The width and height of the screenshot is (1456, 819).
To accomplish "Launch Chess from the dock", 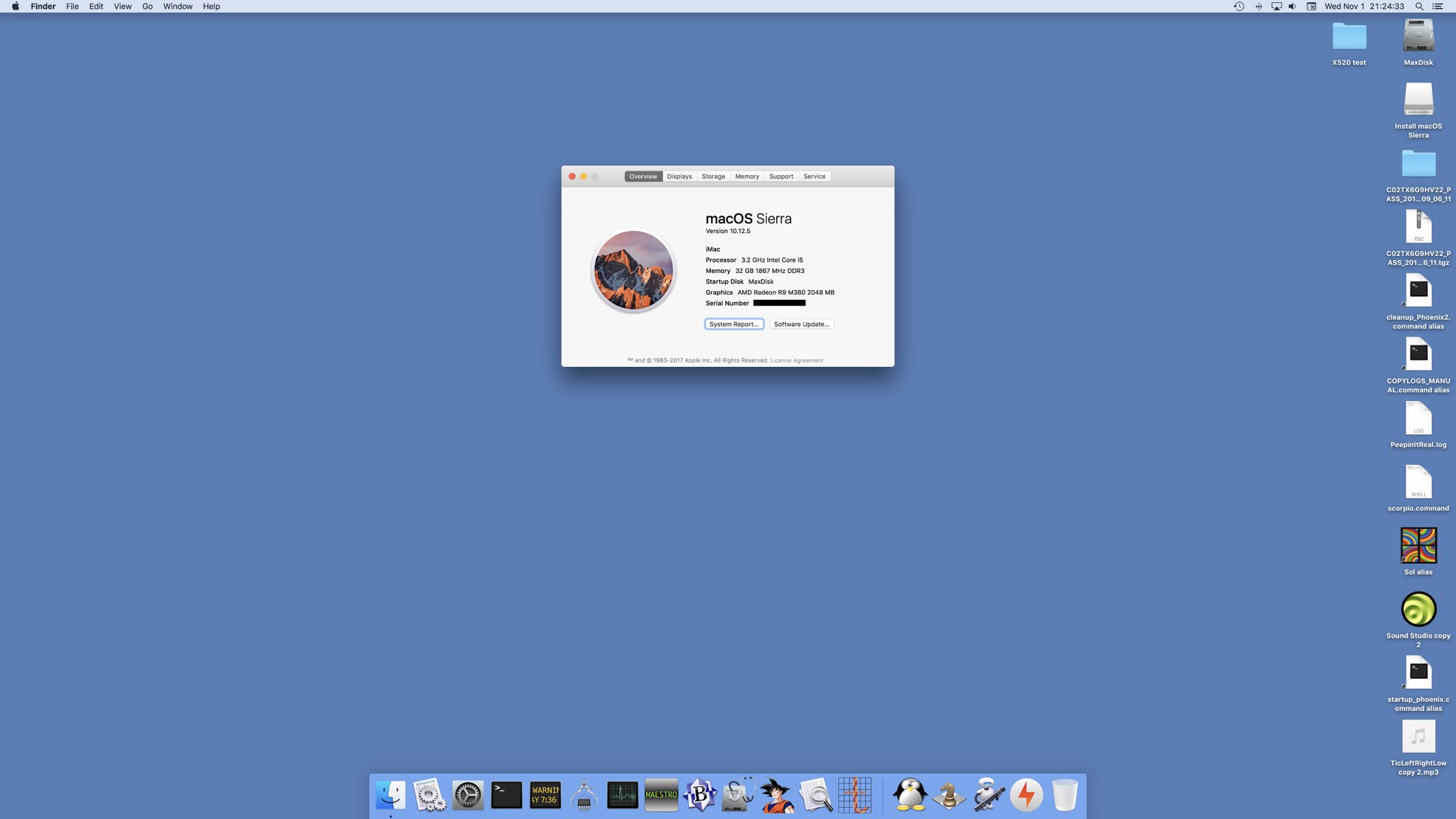I will (x=949, y=794).
